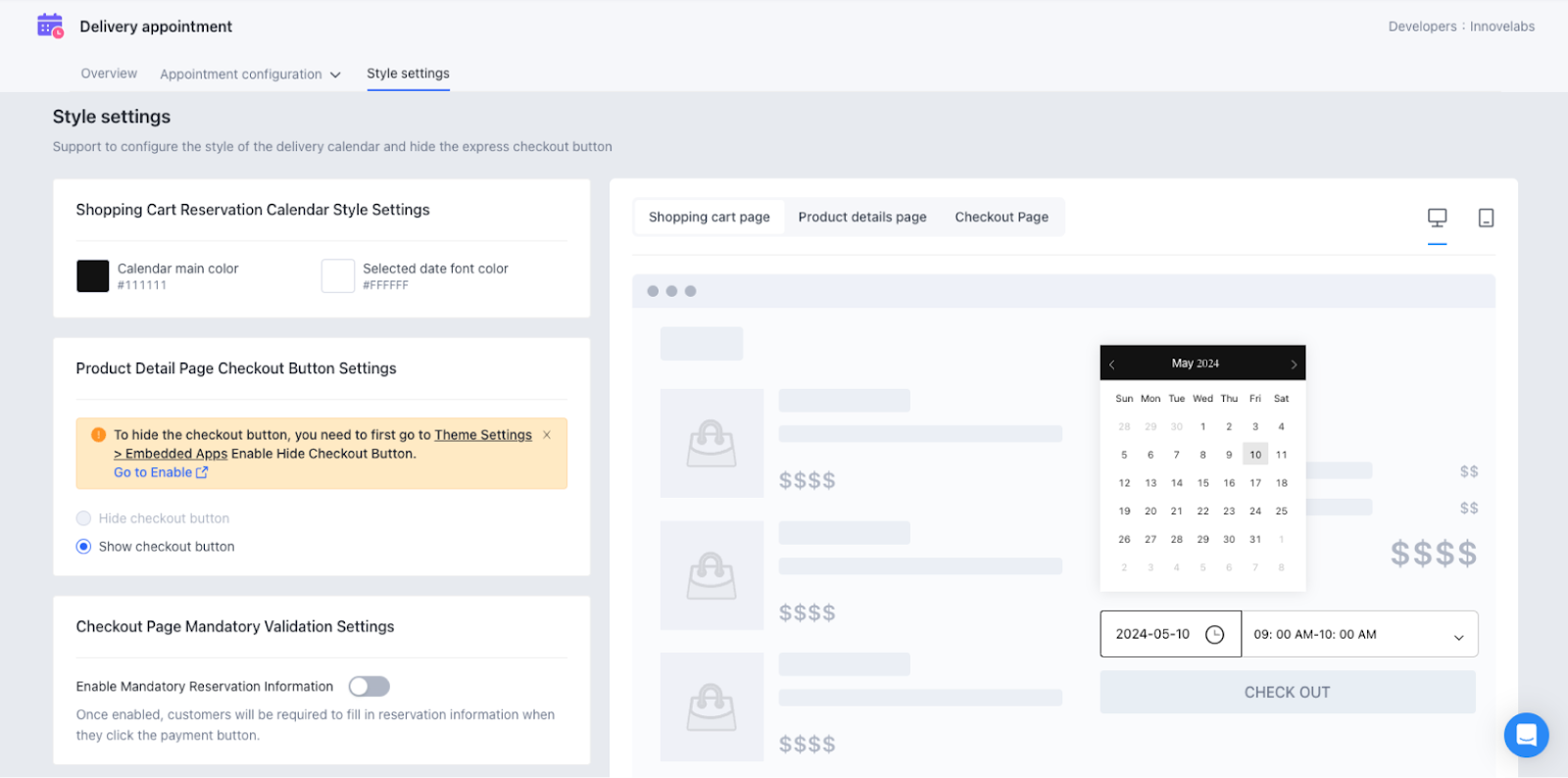Open the Overview tab

pyautogui.click(x=109, y=73)
